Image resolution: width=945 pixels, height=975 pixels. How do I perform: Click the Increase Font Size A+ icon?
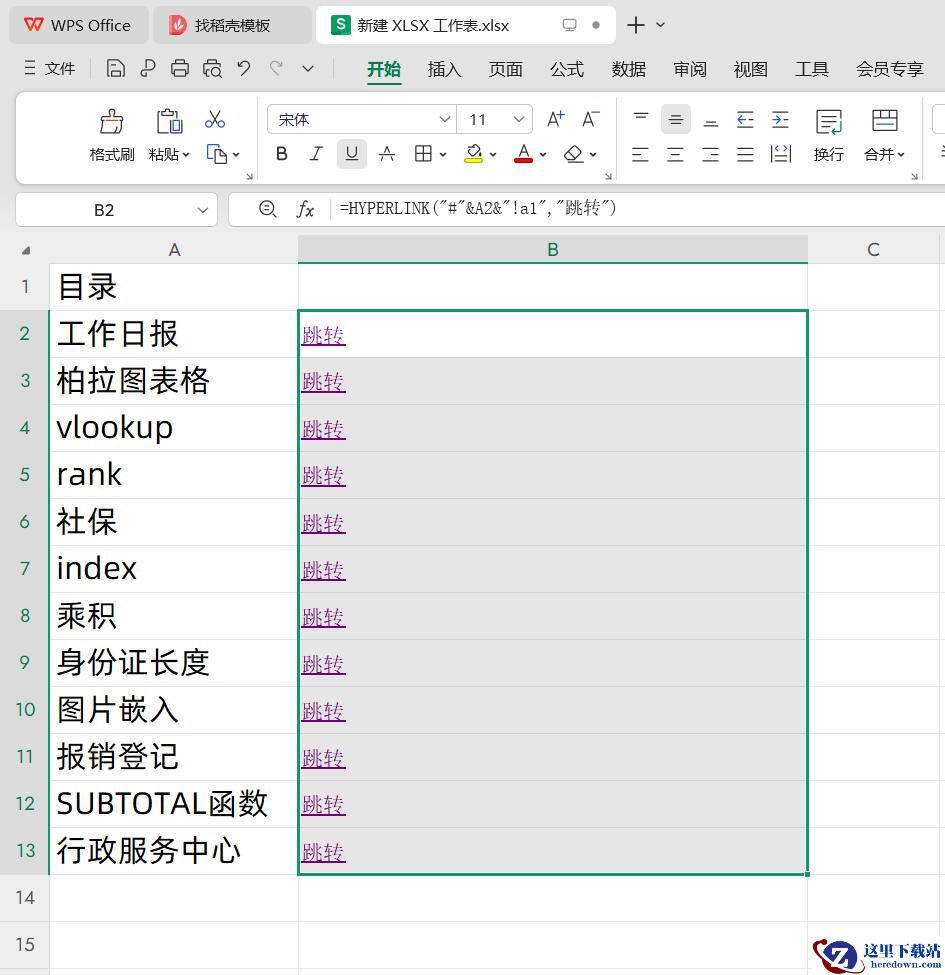[x=555, y=119]
